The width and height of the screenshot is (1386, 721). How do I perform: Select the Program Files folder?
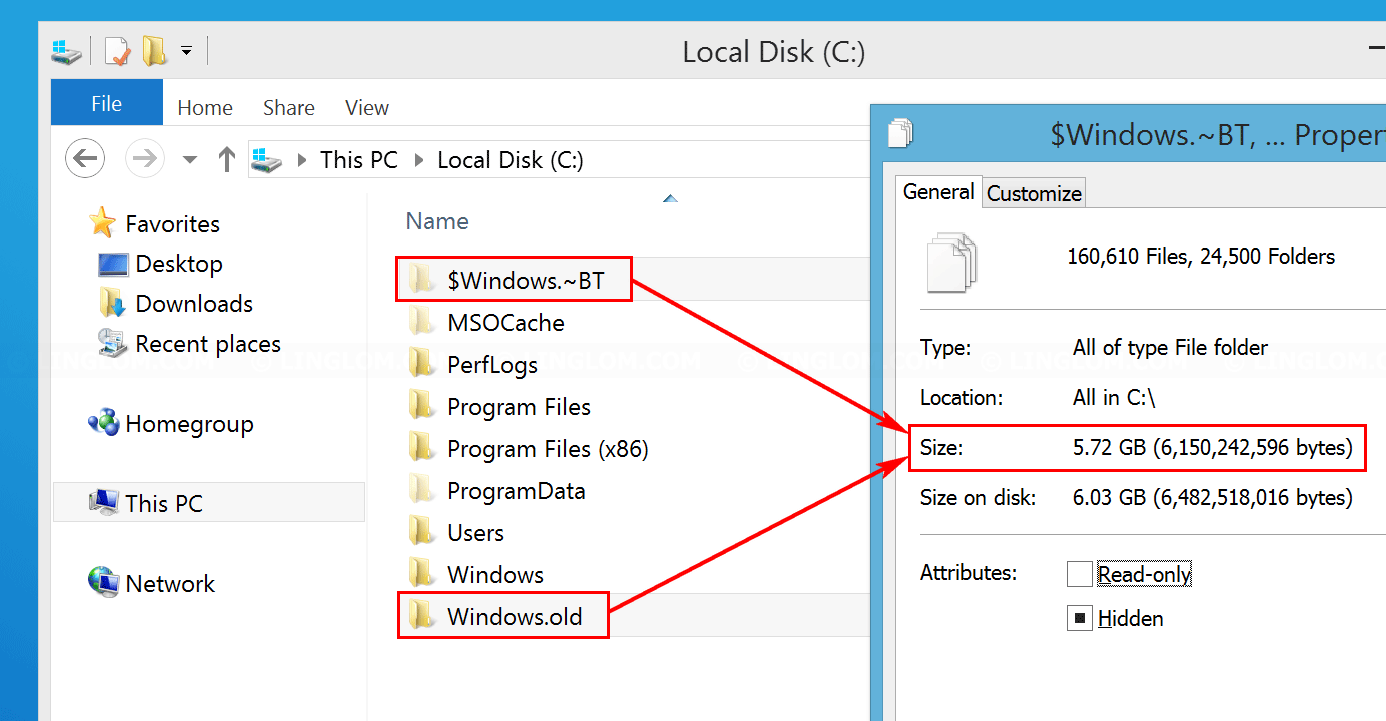519,407
